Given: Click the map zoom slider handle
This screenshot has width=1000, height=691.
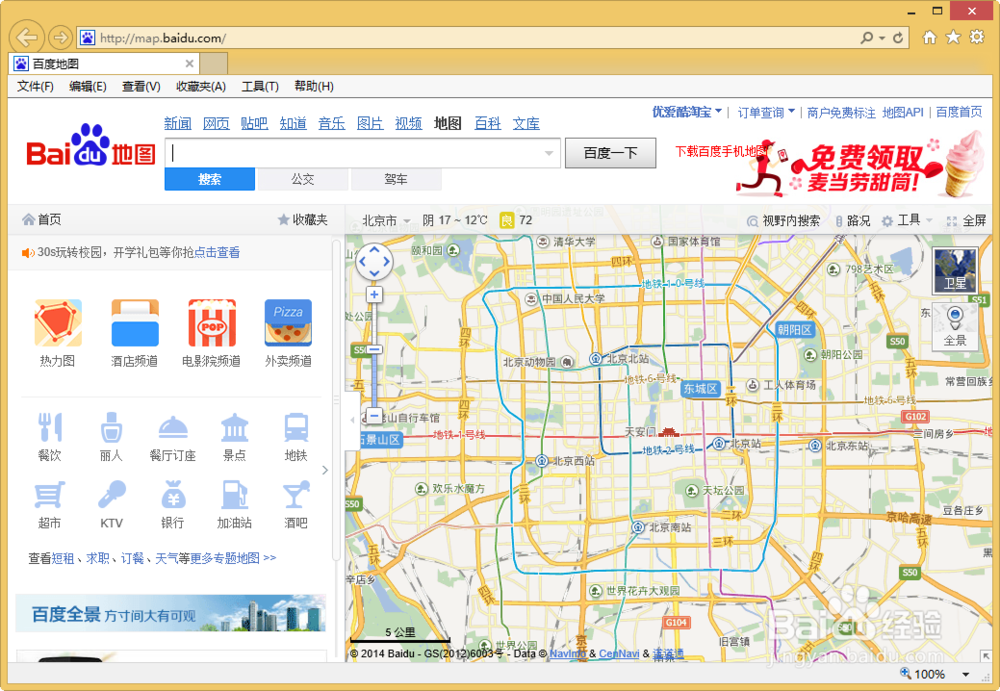Looking at the screenshot, I should (x=374, y=350).
